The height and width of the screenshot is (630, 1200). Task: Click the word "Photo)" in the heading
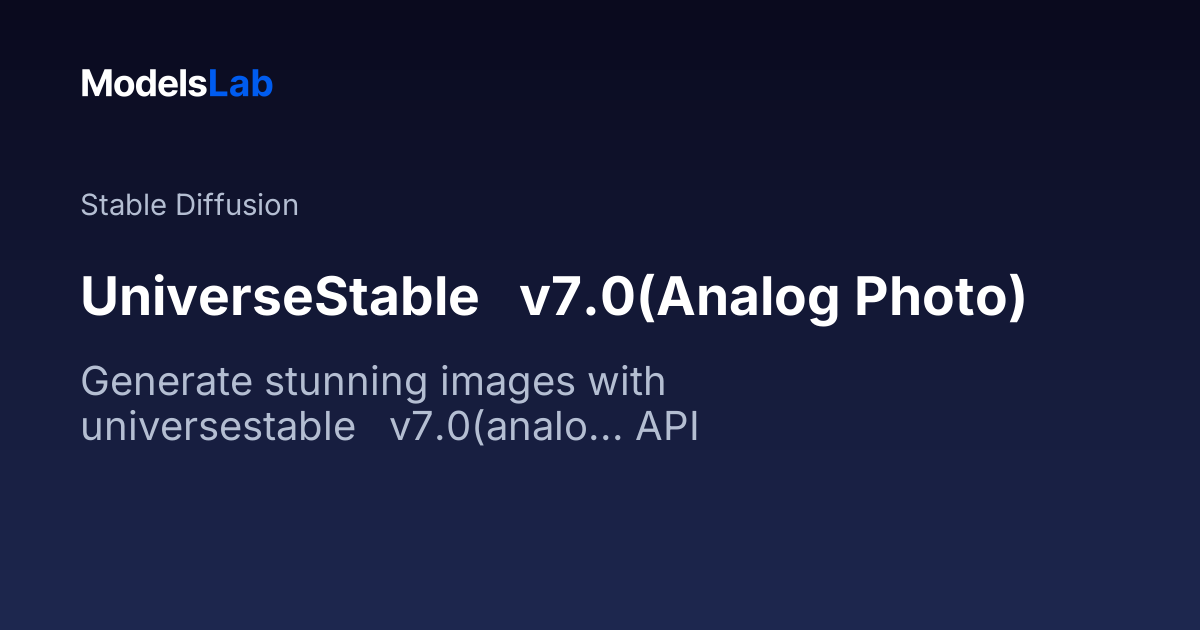[x=938, y=298]
